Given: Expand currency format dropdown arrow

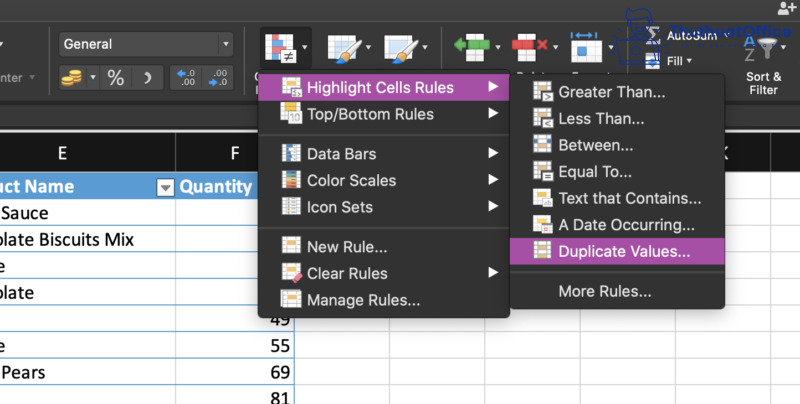Looking at the screenshot, I should (x=93, y=78).
